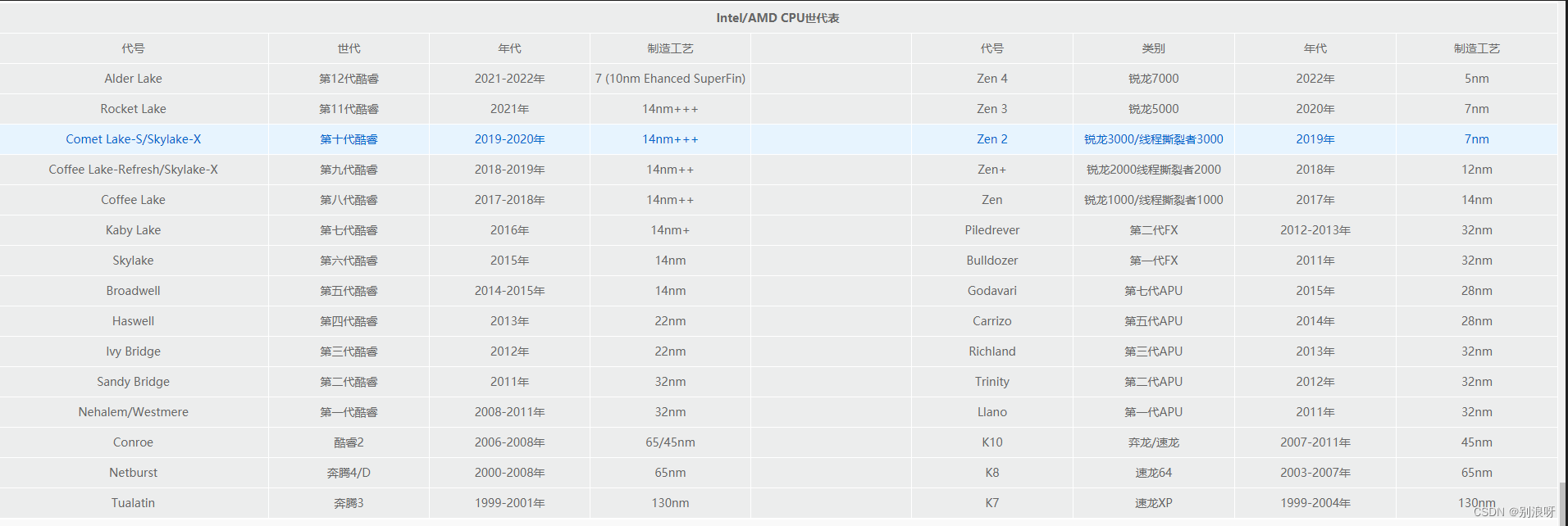Click the Broadwell codename cell
This screenshot has width=1568, height=526.
coord(133,291)
